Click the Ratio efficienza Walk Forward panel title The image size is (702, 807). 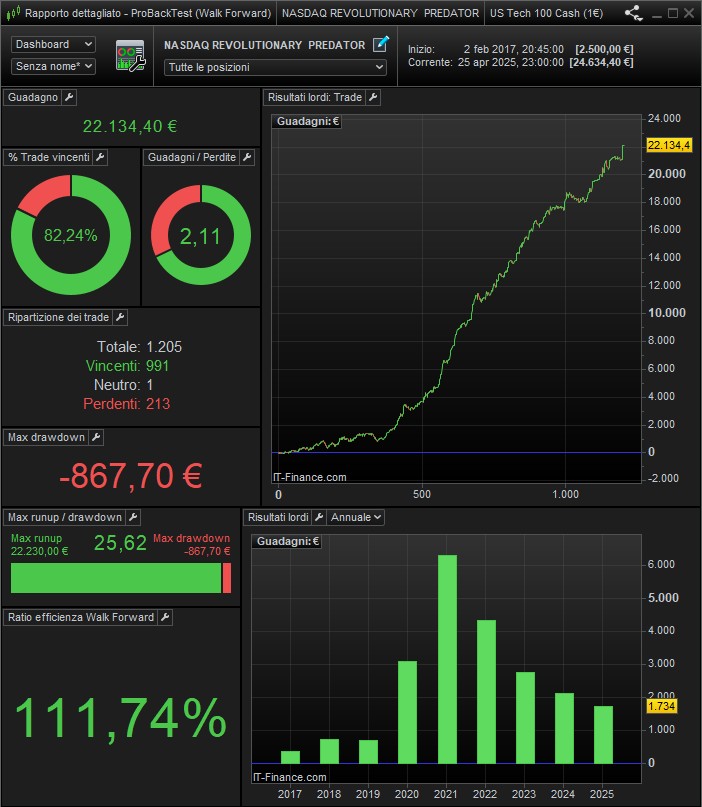point(81,617)
